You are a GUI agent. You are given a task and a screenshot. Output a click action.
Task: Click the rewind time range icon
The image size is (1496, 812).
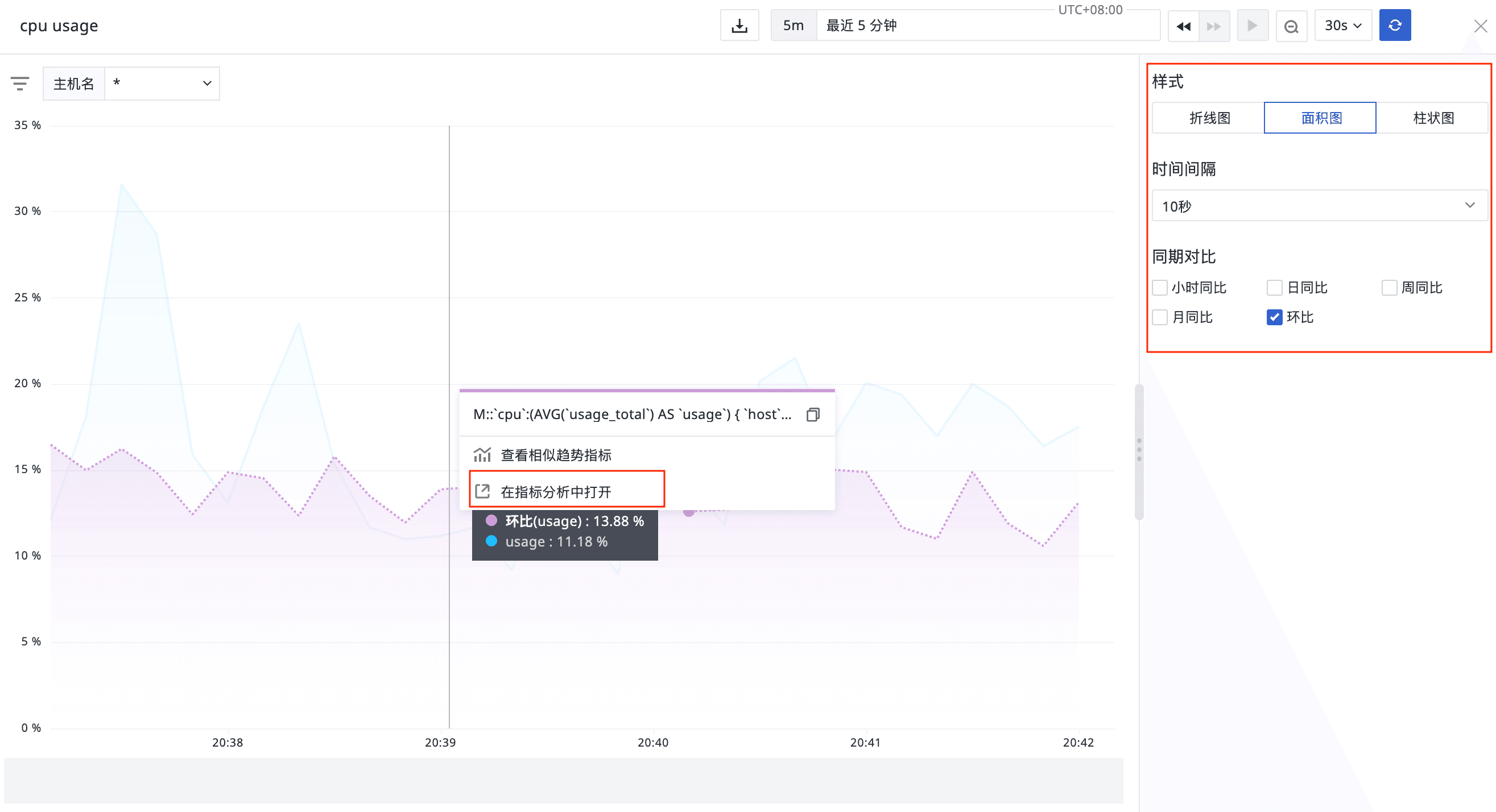click(1183, 26)
